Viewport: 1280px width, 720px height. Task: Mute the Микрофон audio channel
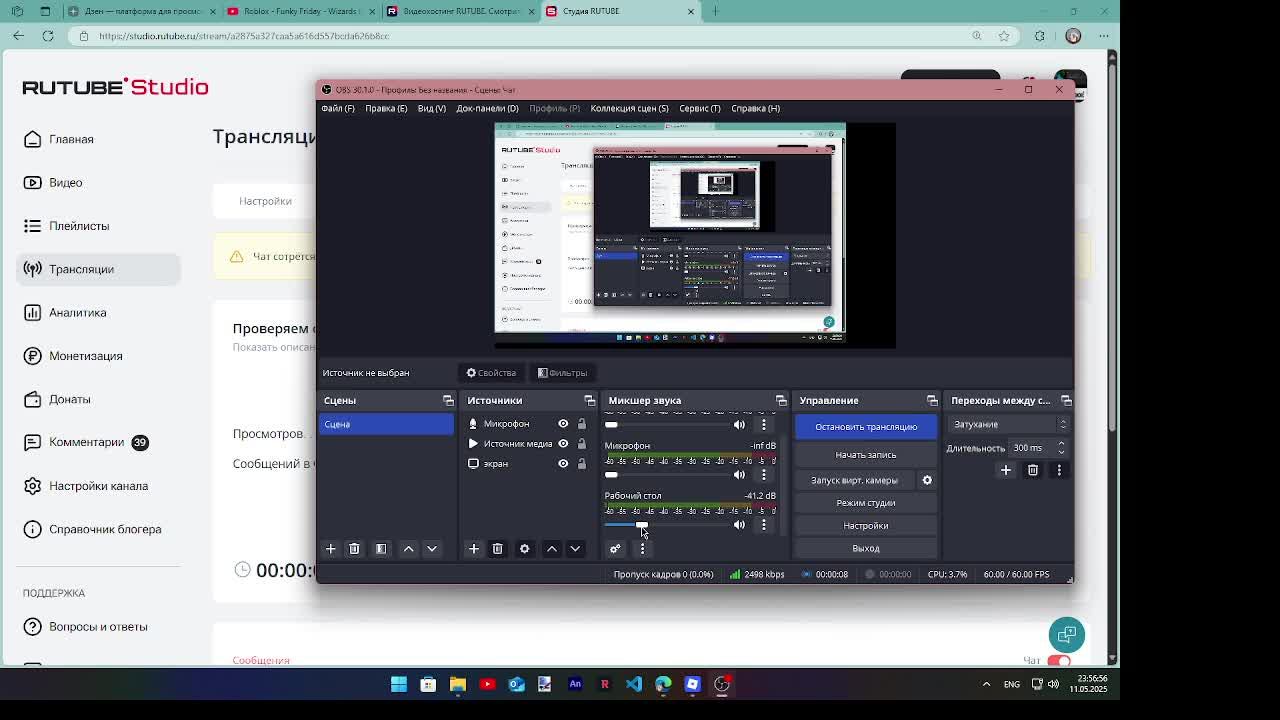[739, 475]
